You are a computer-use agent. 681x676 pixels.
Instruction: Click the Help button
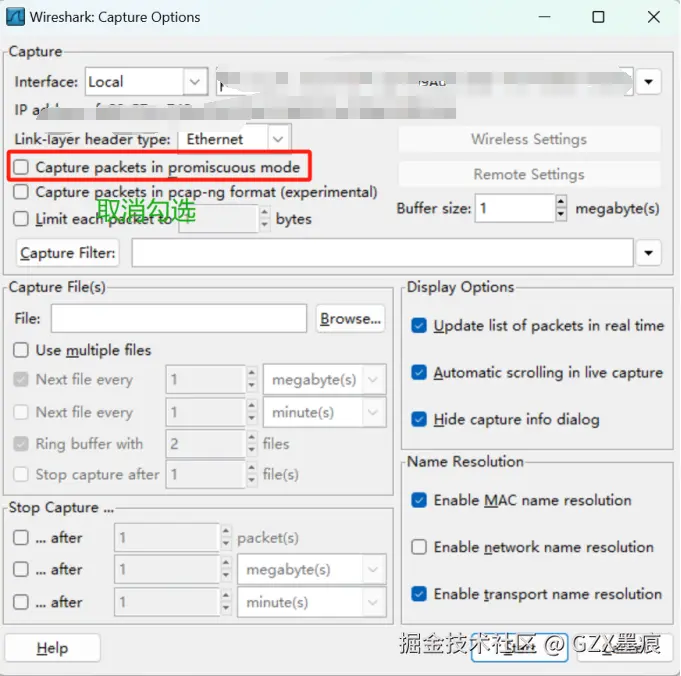[x=52, y=648]
